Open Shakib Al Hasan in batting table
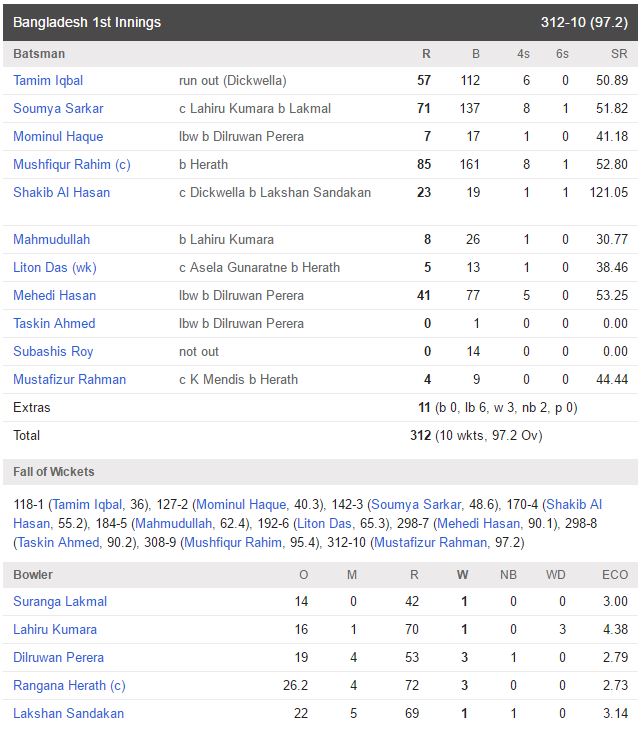This screenshot has width=644, height=730. 61,192
